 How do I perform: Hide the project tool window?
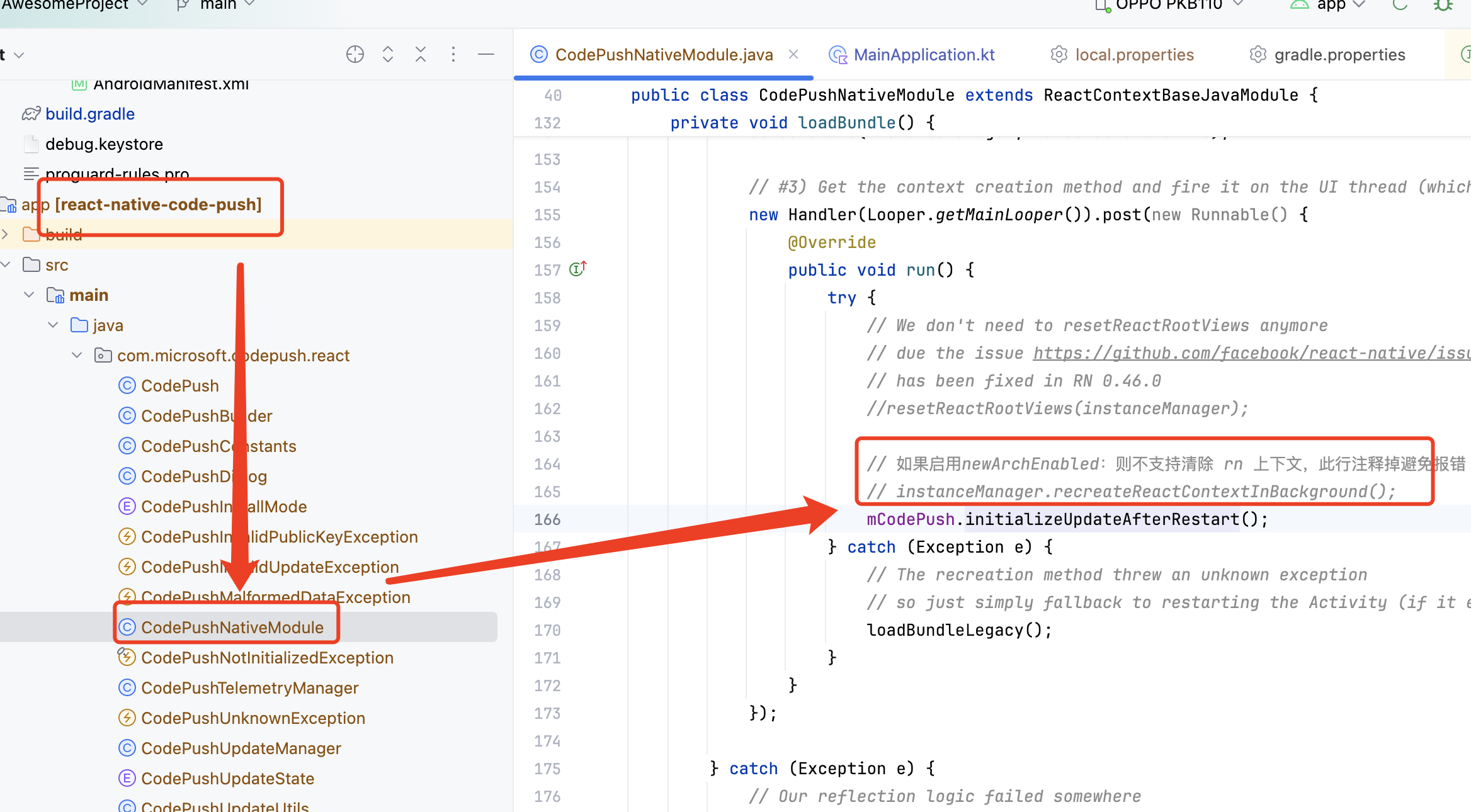[486, 55]
